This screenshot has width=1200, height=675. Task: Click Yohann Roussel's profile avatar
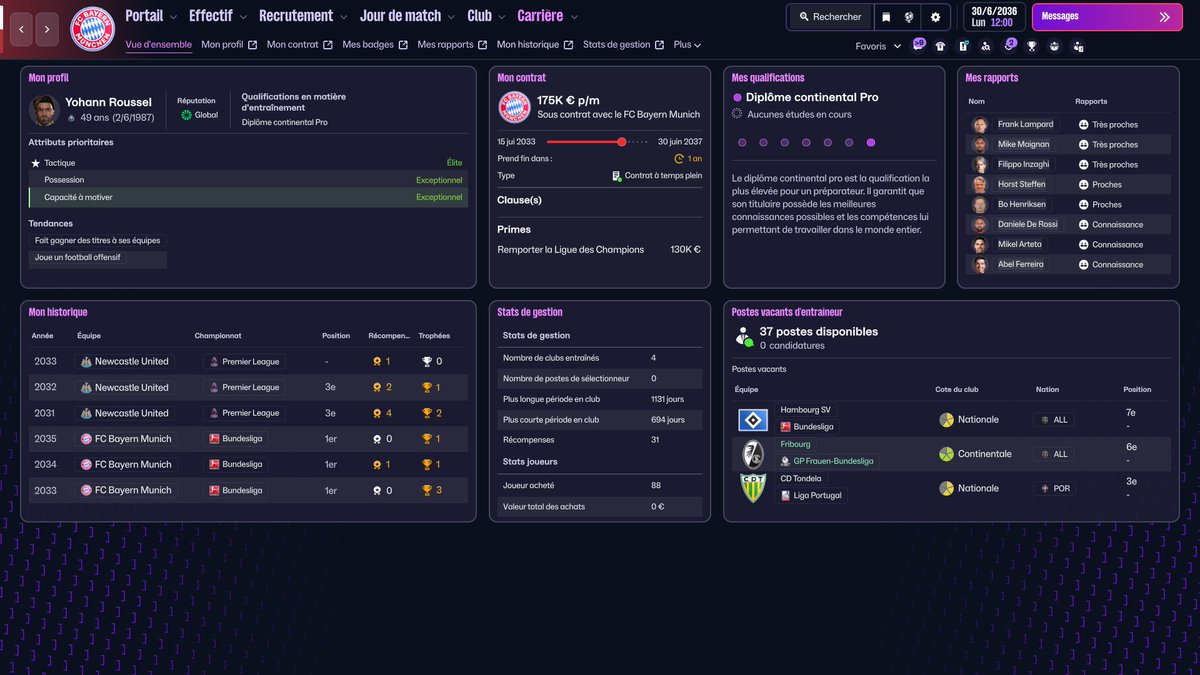click(x=44, y=109)
